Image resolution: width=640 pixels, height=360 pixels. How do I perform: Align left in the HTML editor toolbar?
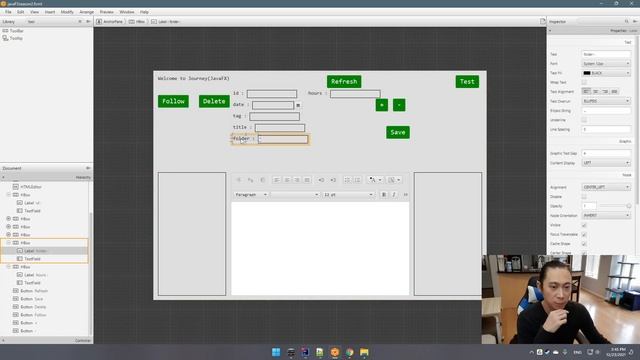(x=277, y=180)
